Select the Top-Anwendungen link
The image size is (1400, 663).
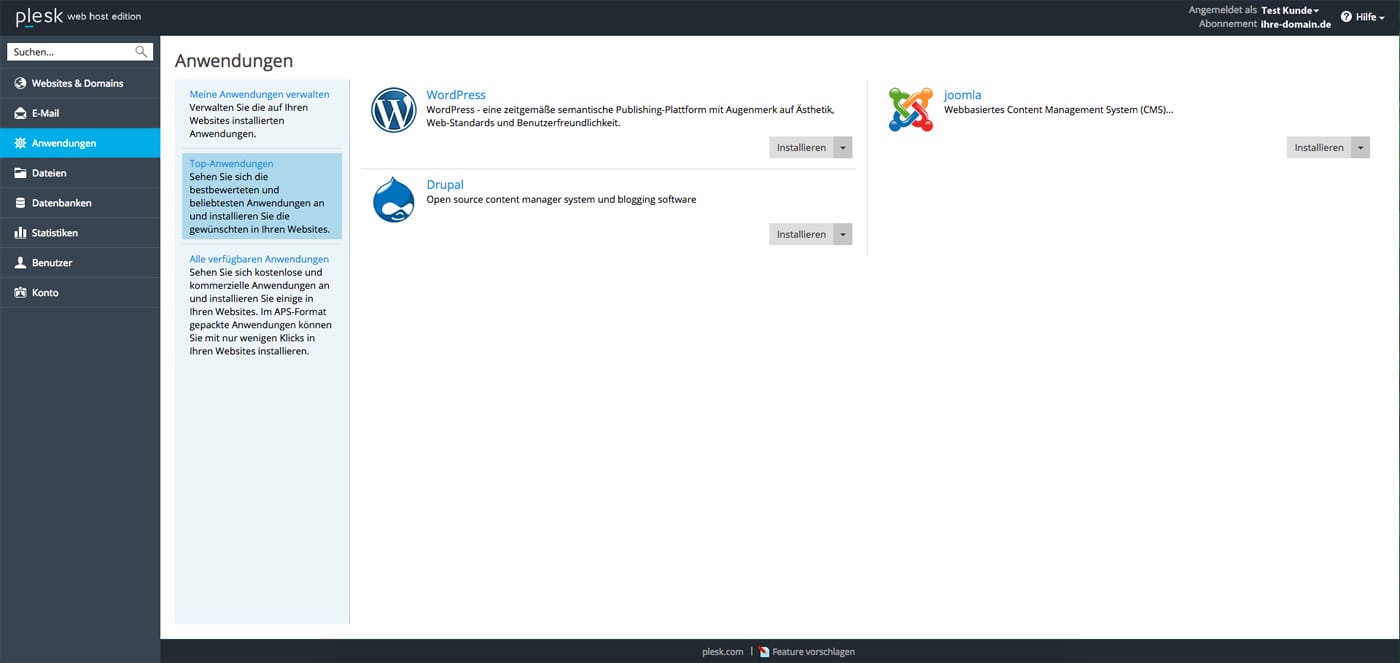pos(231,163)
